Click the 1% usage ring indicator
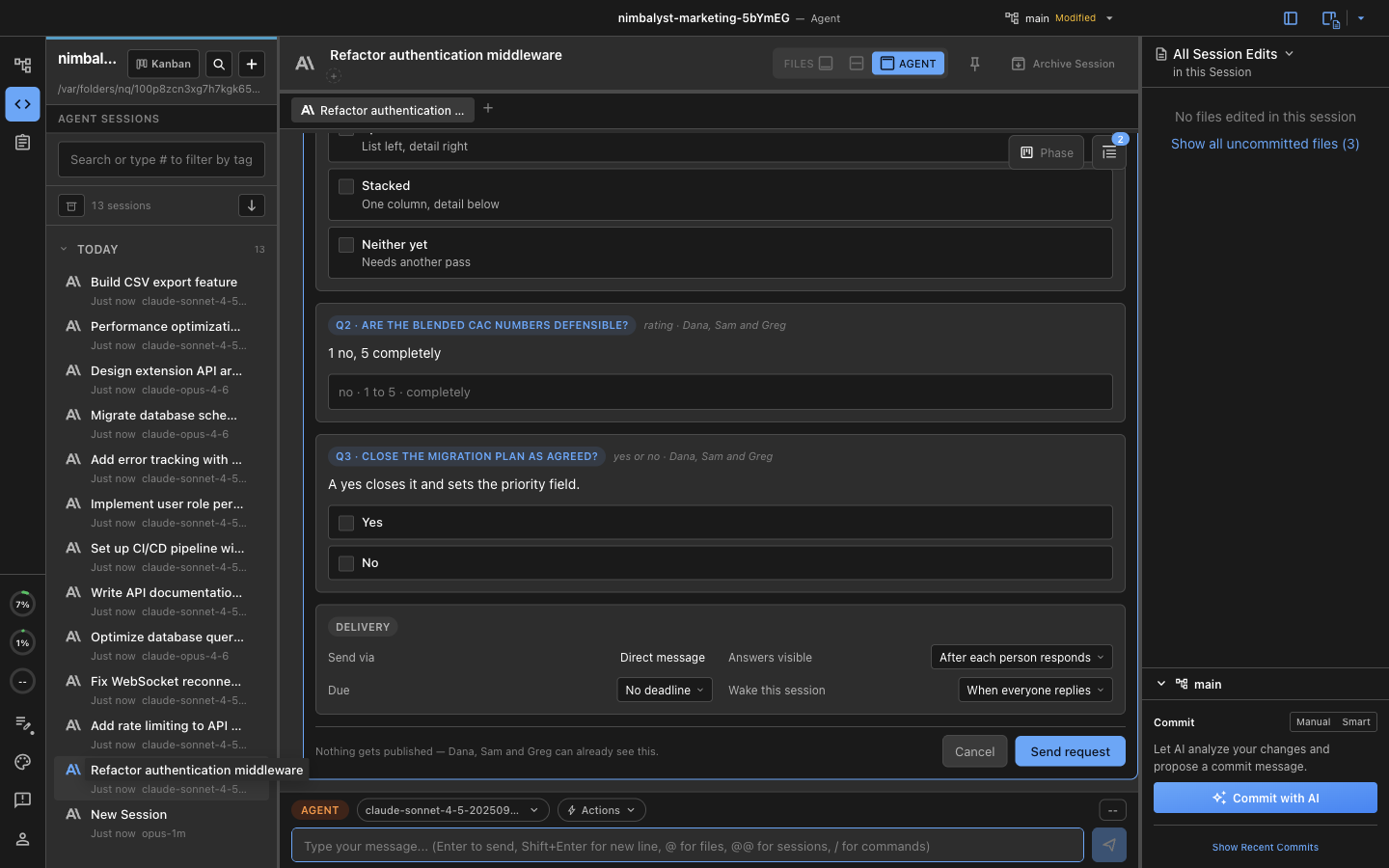Viewport: 1389px width, 868px height. point(22,643)
